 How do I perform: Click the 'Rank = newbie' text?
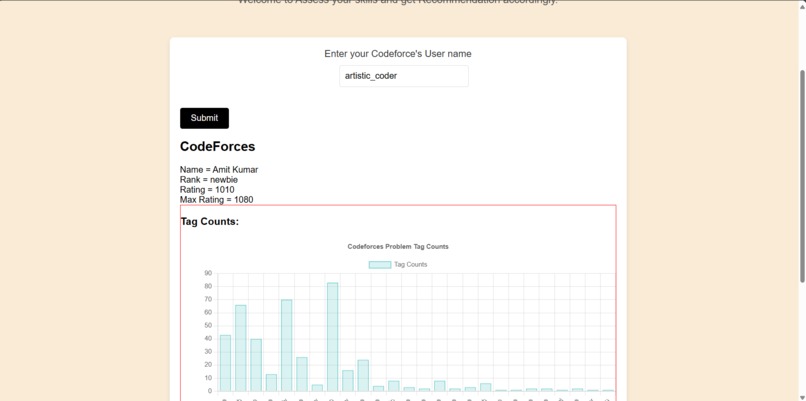click(x=209, y=180)
